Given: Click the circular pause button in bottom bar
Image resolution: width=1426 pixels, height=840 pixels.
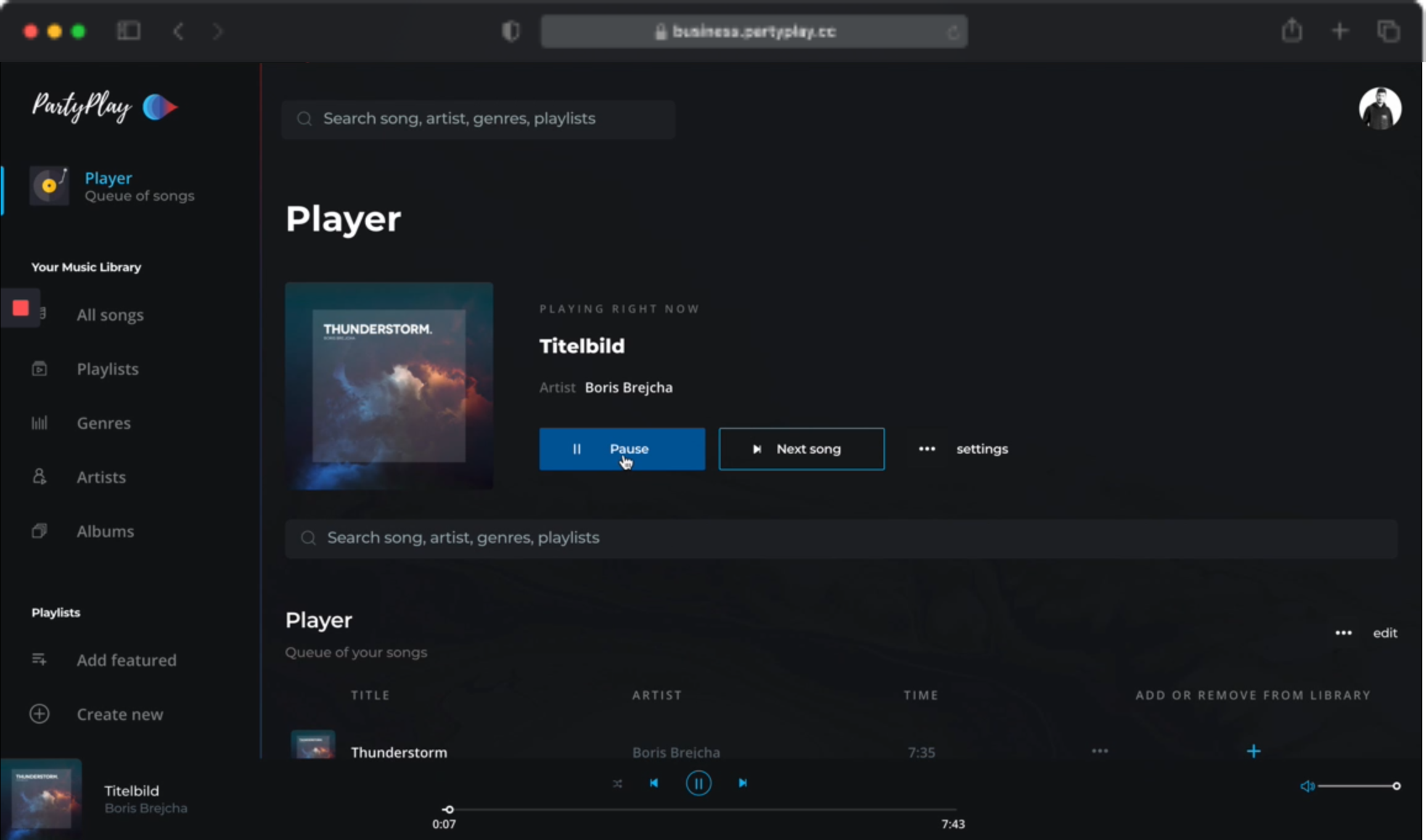Looking at the screenshot, I should [699, 784].
